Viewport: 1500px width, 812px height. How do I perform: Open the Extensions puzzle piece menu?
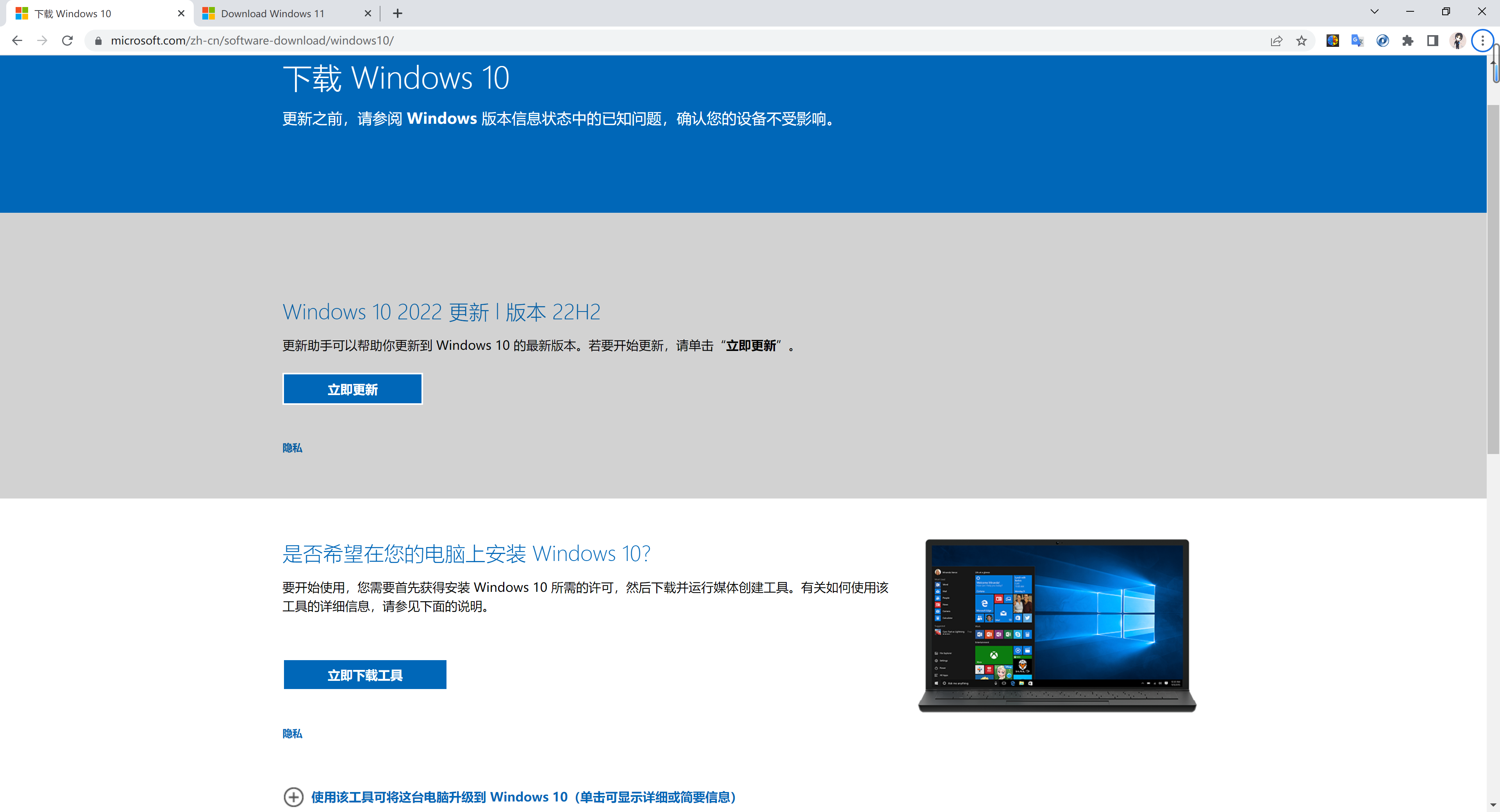(1407, 40)
